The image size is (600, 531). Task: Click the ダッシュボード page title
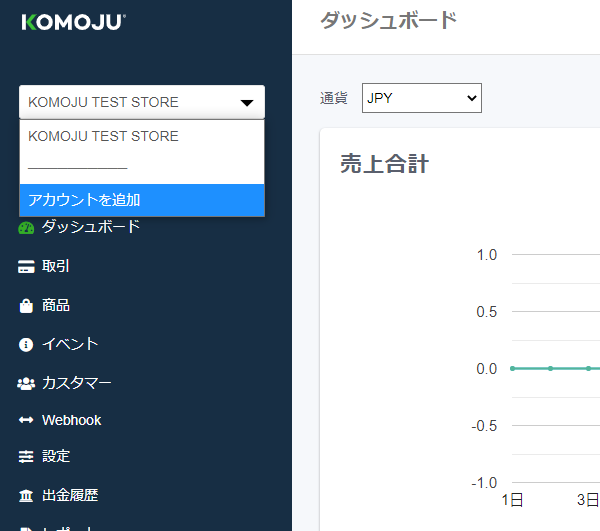click(x=388, y=21)
